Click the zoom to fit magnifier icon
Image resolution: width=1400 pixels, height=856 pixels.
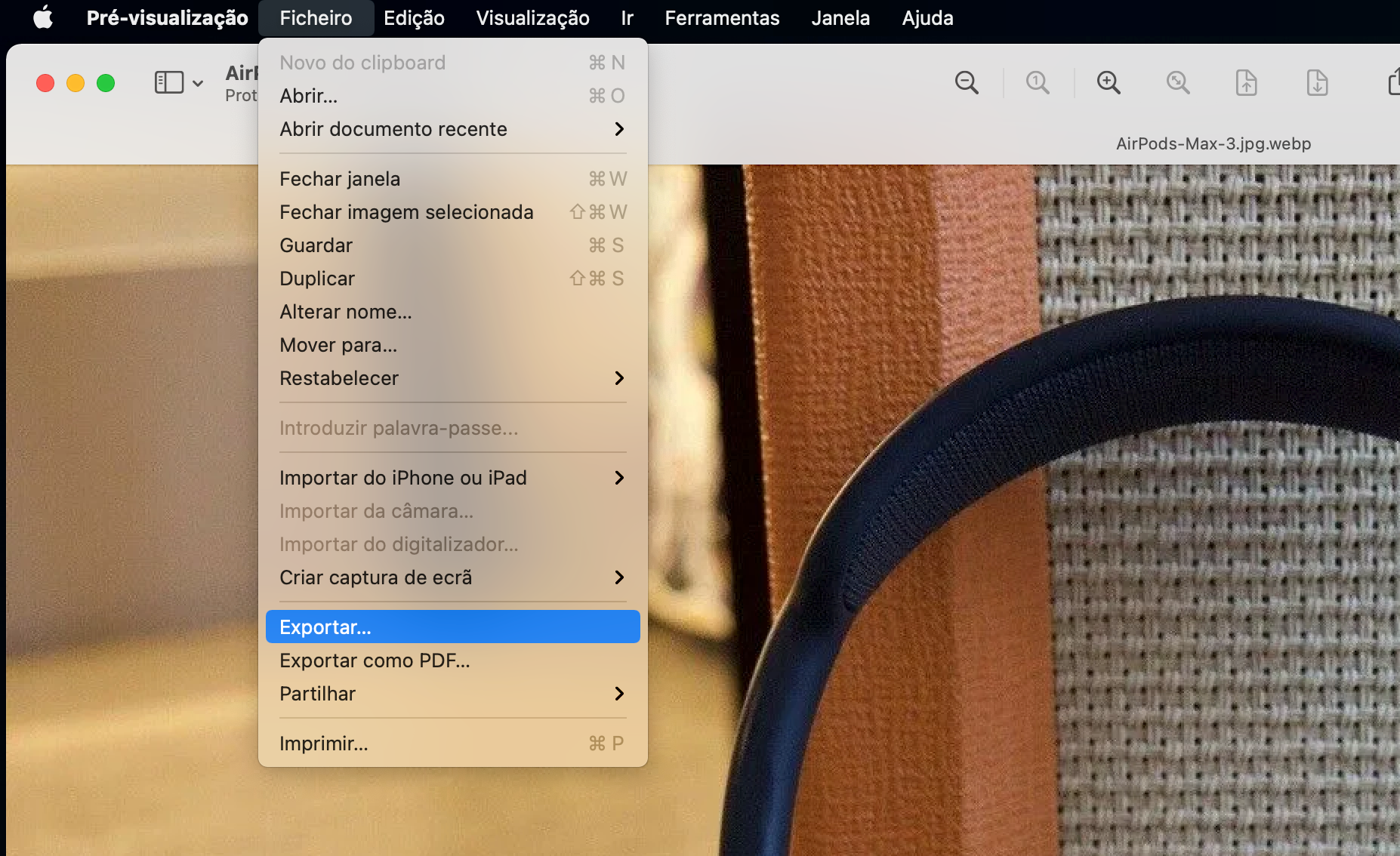tap(1178, 82)
